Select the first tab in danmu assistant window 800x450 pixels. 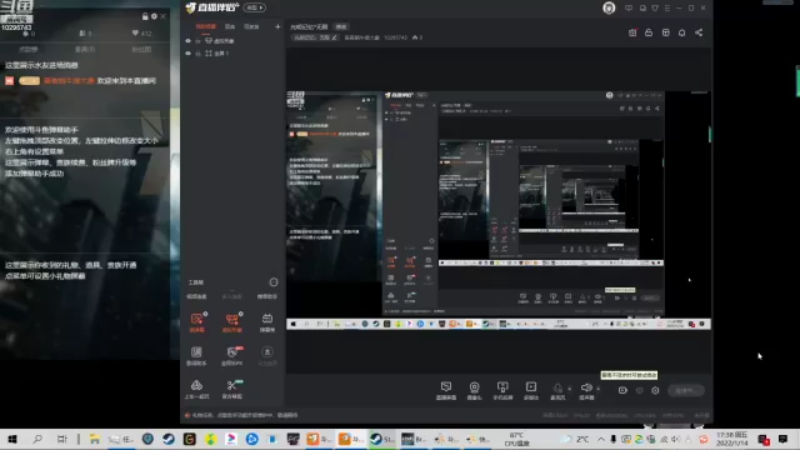pyautogui.click(x=29, y=49)
